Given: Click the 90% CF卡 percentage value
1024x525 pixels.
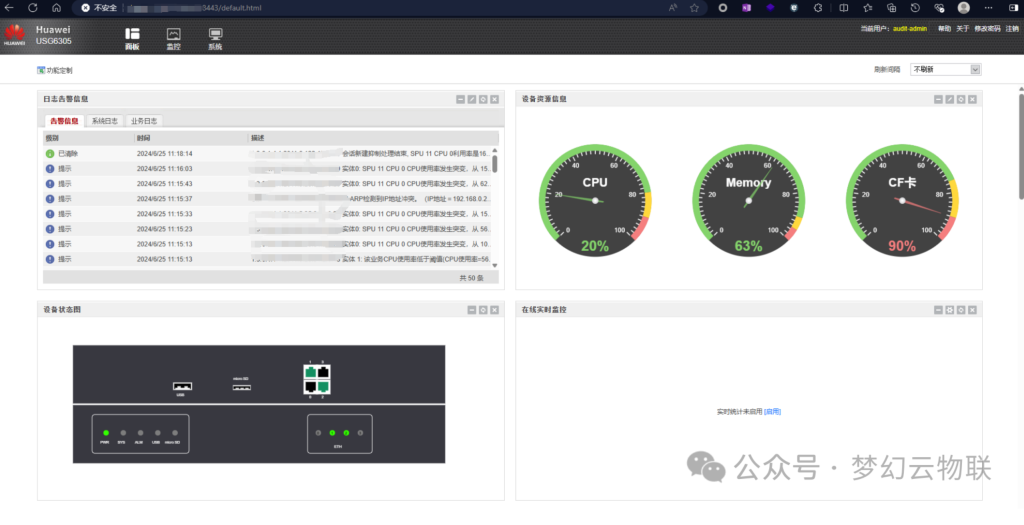Looking at the screenshot, I should pos(902,246).
